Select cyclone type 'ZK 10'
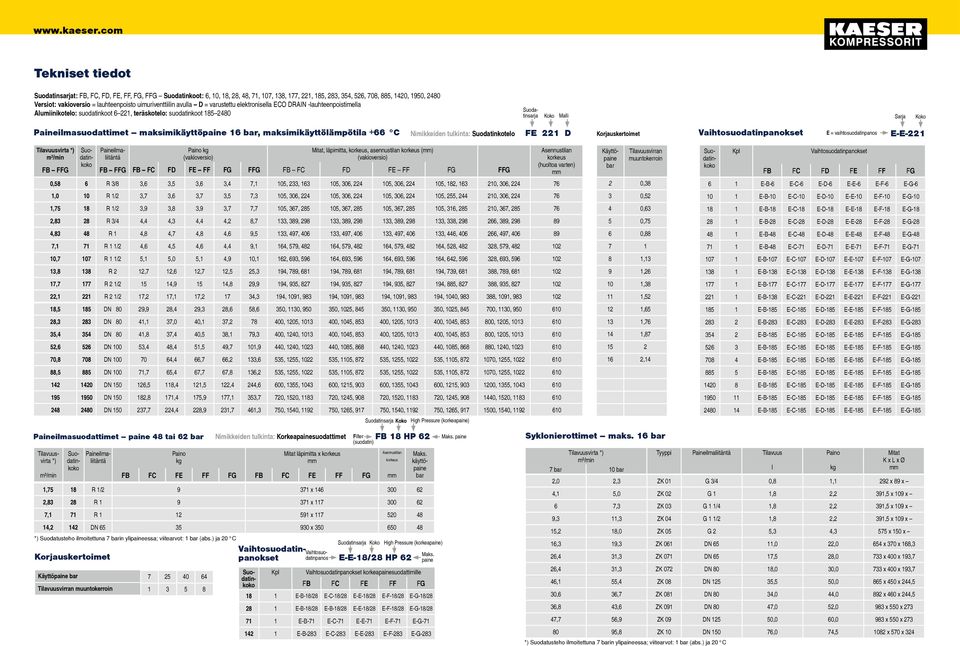The width and height of the screenshot is (960, 646). pos(664,632)
